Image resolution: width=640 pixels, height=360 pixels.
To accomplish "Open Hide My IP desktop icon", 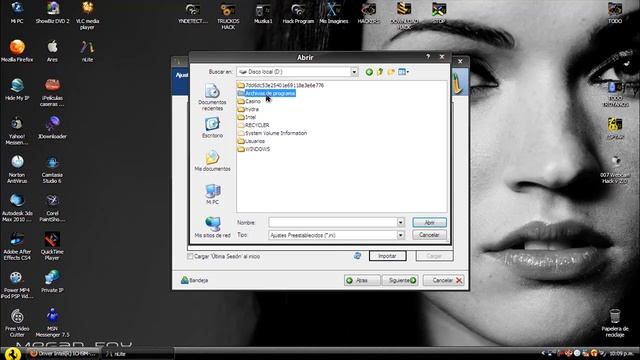I will point(17,89).
